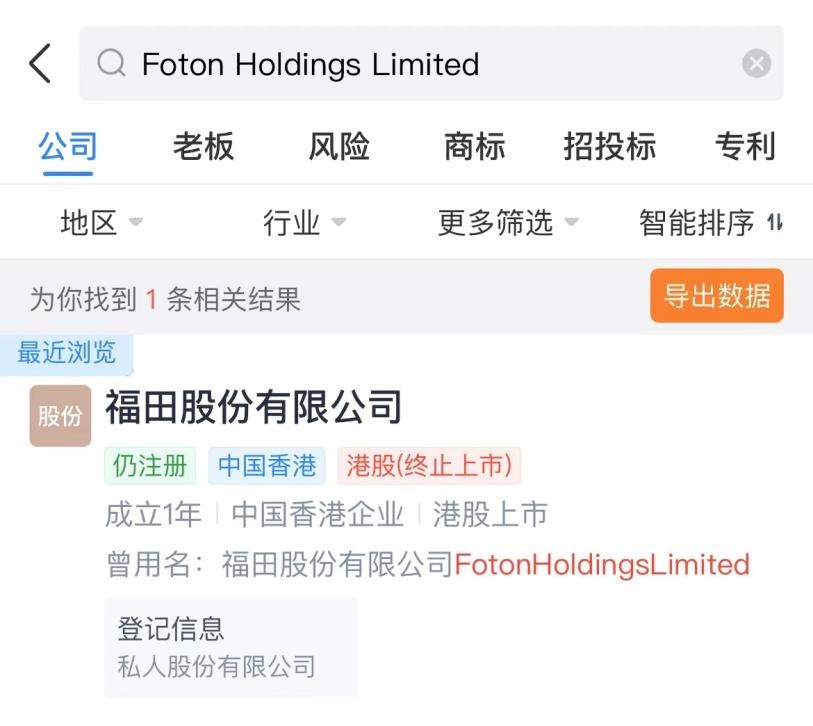Tap the green 仍注册 status tag
The width and height of the screenshot is (813, 726).
pyautogui.click(x=149, y=465)
